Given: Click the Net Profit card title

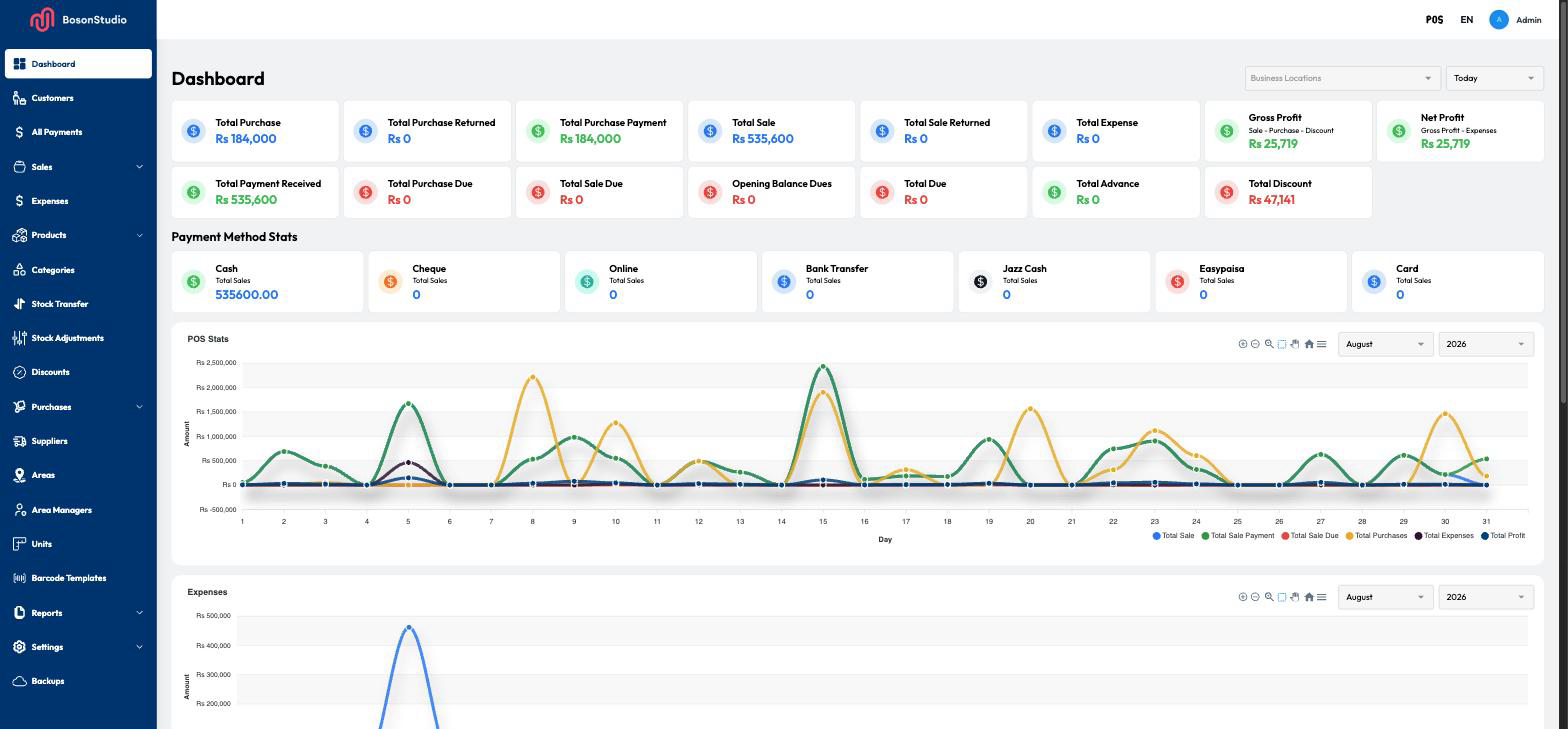Looking at the screenshot, I should (x=1442, y=118).
